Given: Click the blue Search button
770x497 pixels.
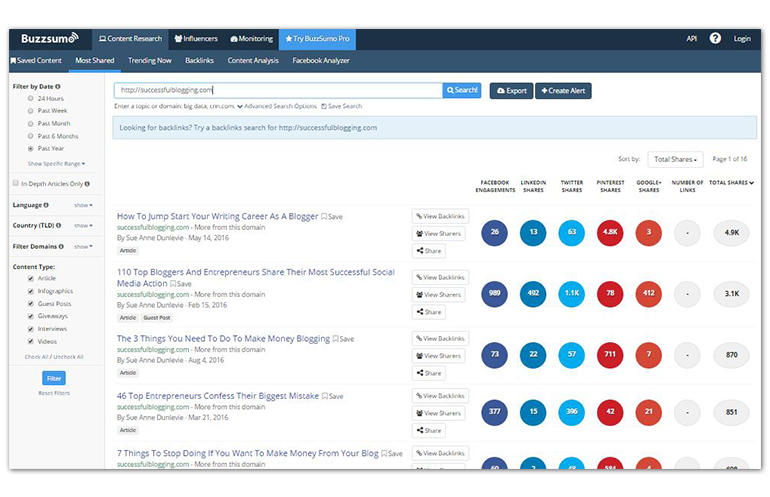Looking at the screenshot, I should point(462,90).
